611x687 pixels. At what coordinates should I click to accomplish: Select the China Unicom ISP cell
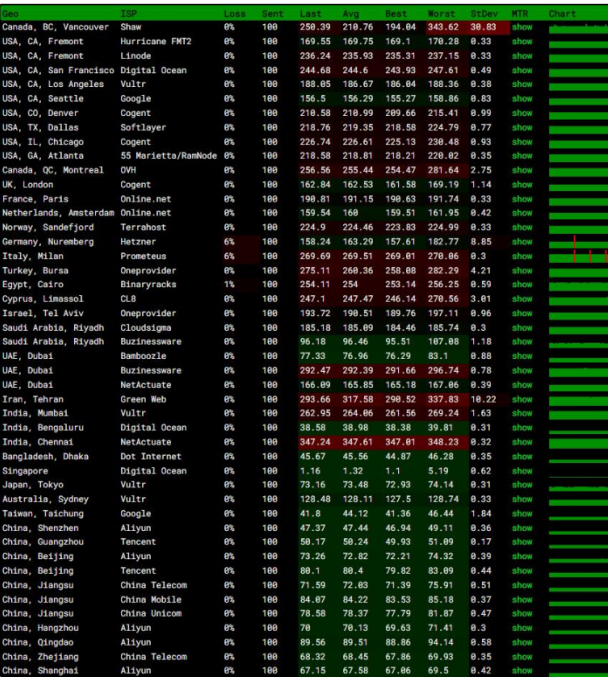click(151, 614)
